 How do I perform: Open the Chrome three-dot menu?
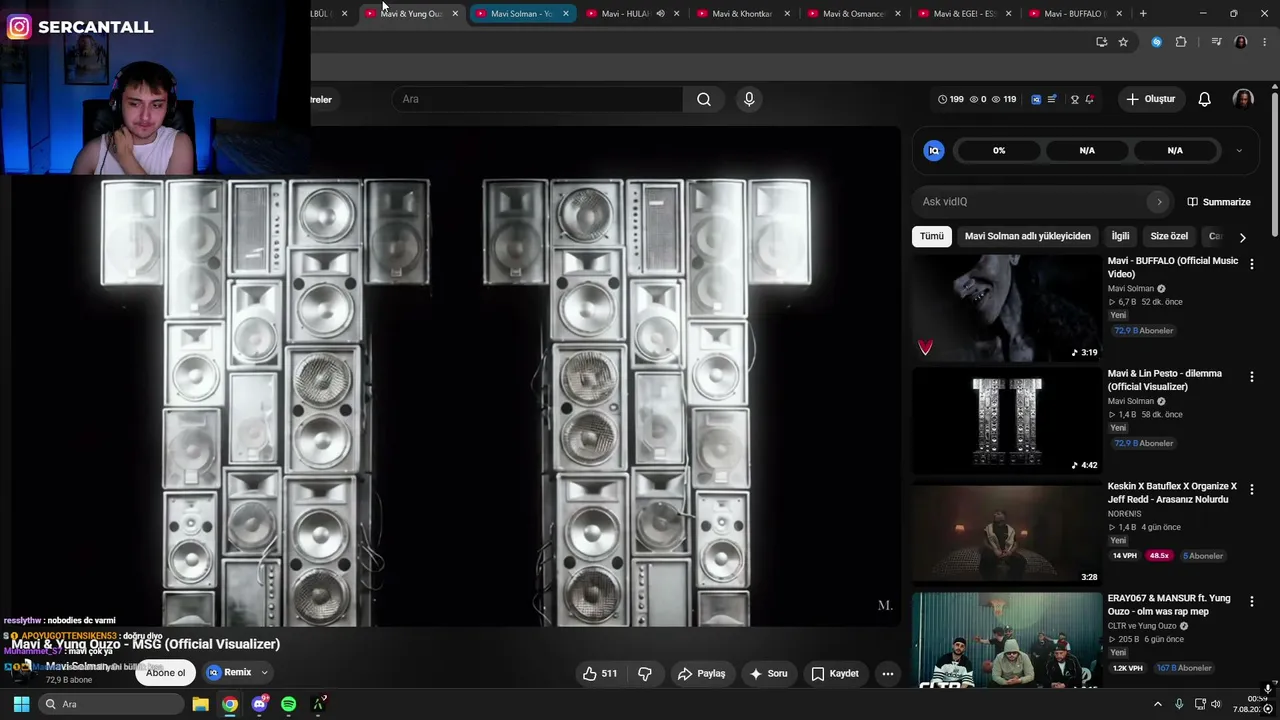point(1264,42)
